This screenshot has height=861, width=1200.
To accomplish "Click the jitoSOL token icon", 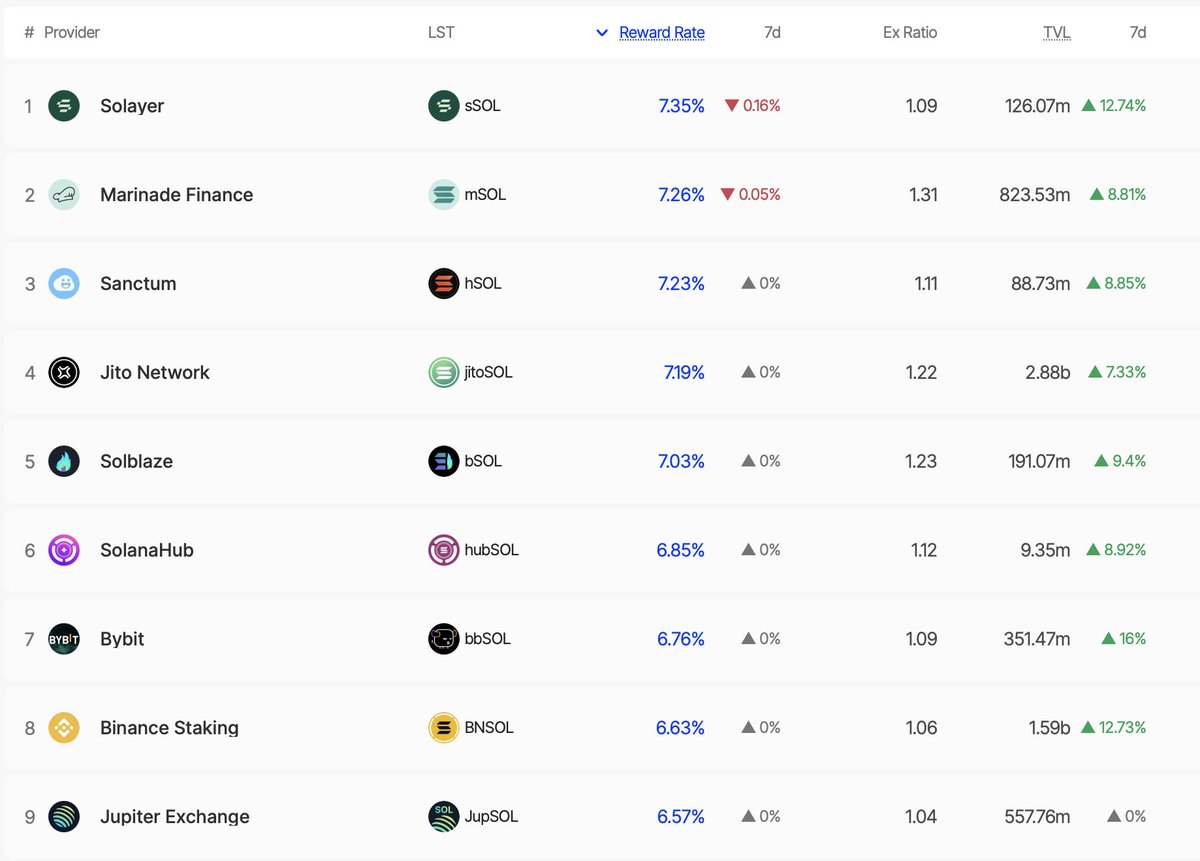I will tap(444, 373).
